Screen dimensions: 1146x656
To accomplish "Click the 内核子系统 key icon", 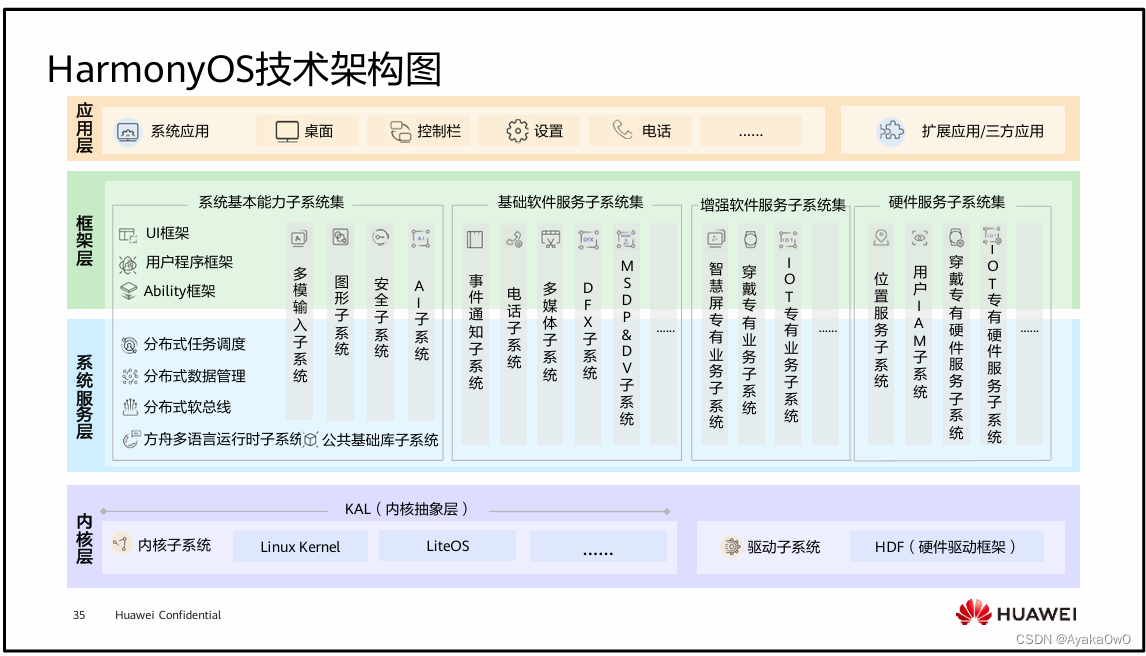I will click(x=120, y=546).
